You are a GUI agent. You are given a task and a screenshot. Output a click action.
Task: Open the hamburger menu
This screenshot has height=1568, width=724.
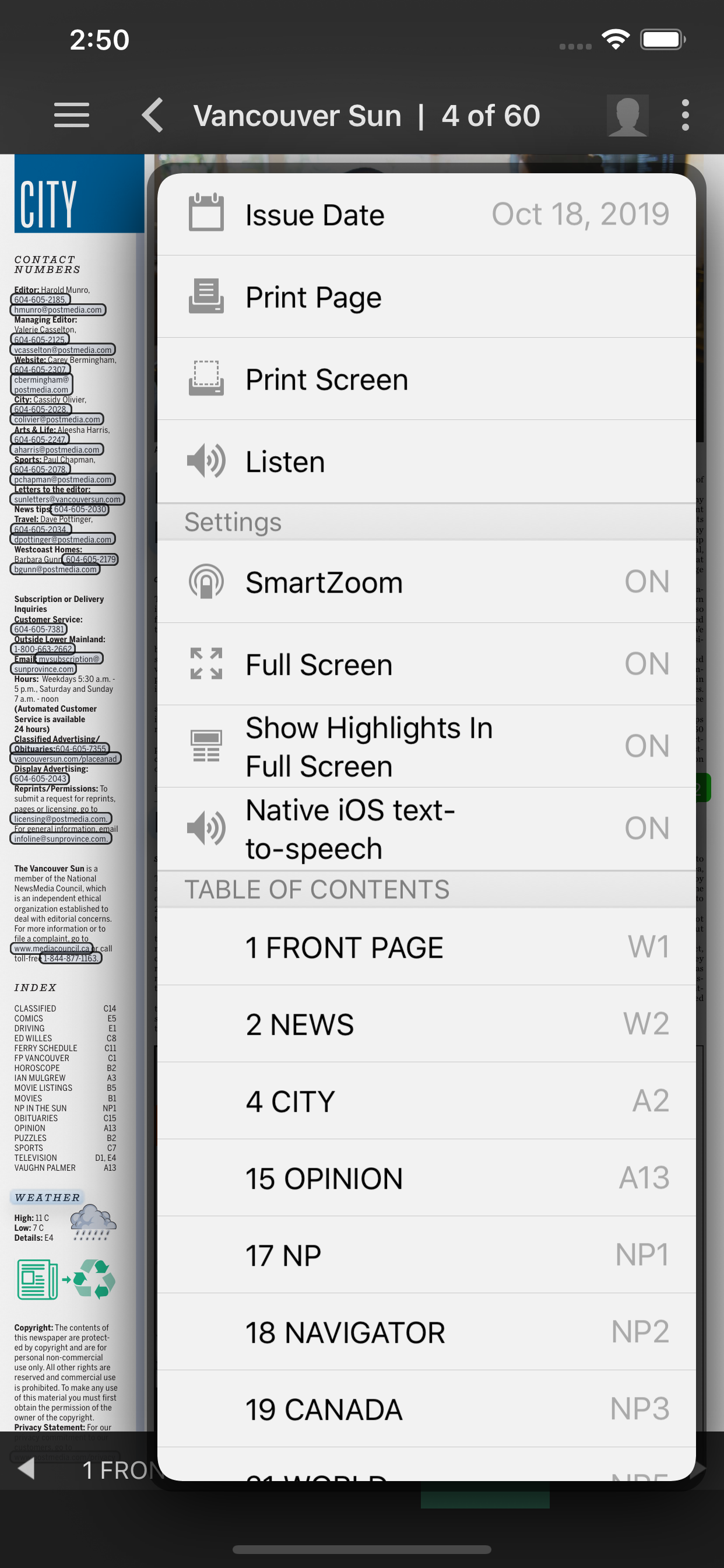[71, 115]
